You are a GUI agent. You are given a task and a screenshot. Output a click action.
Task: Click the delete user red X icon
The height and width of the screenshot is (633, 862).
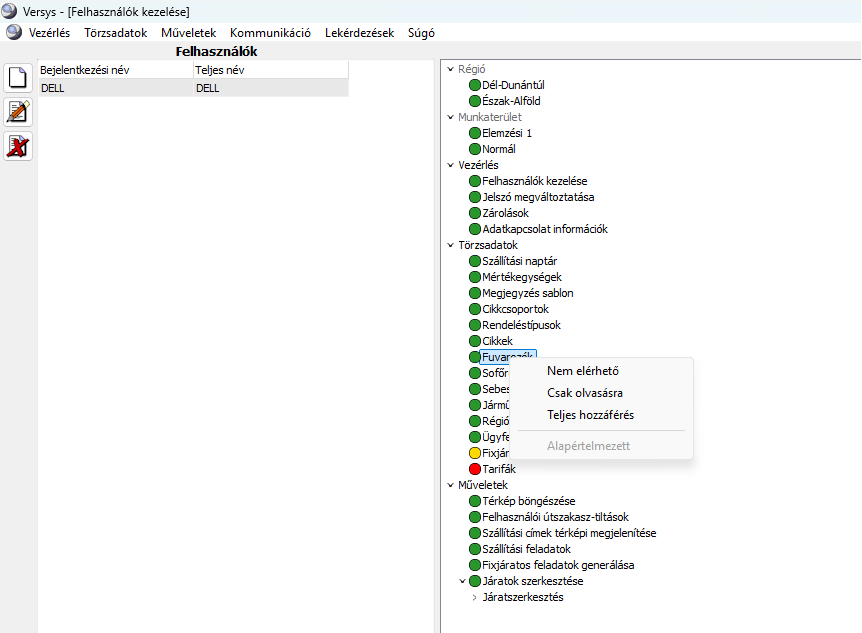click(18, 146)
